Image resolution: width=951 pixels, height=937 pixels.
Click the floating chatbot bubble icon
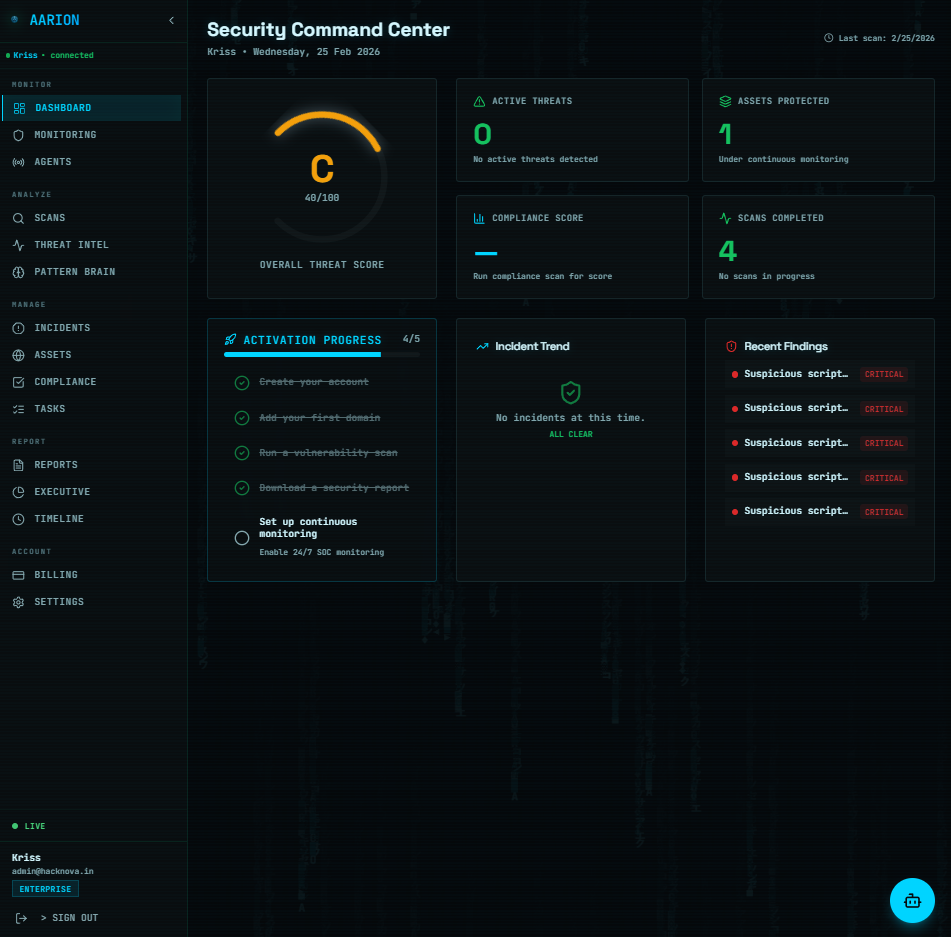coord(912,900)
